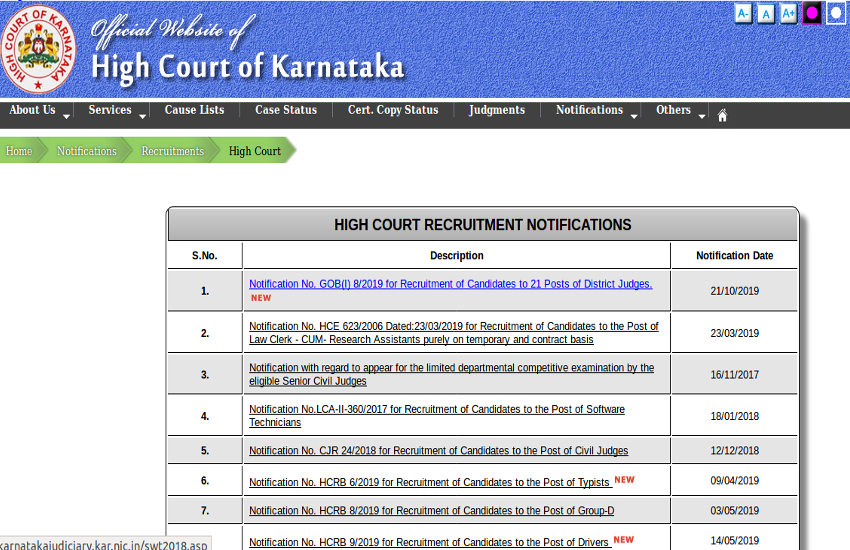Open the Case Status menu item
Screen dimensions: 850x550
tap(286, 111)
